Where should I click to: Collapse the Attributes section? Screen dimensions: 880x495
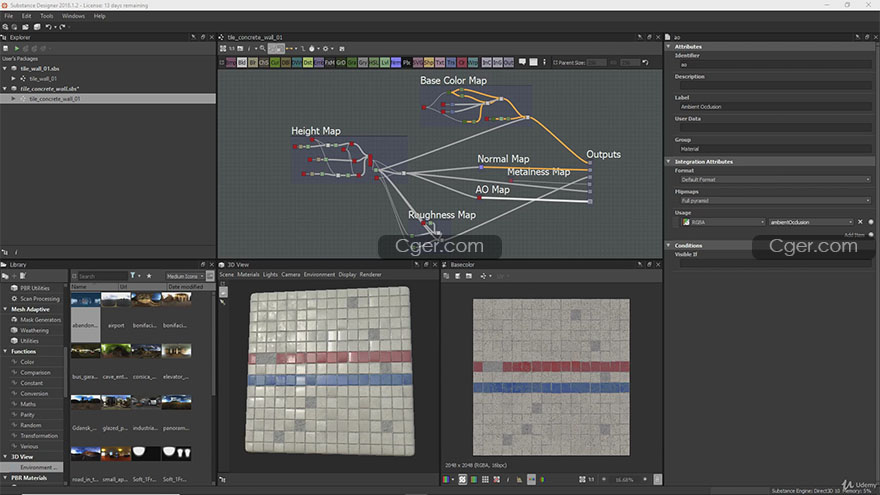(x=669, y=47)
